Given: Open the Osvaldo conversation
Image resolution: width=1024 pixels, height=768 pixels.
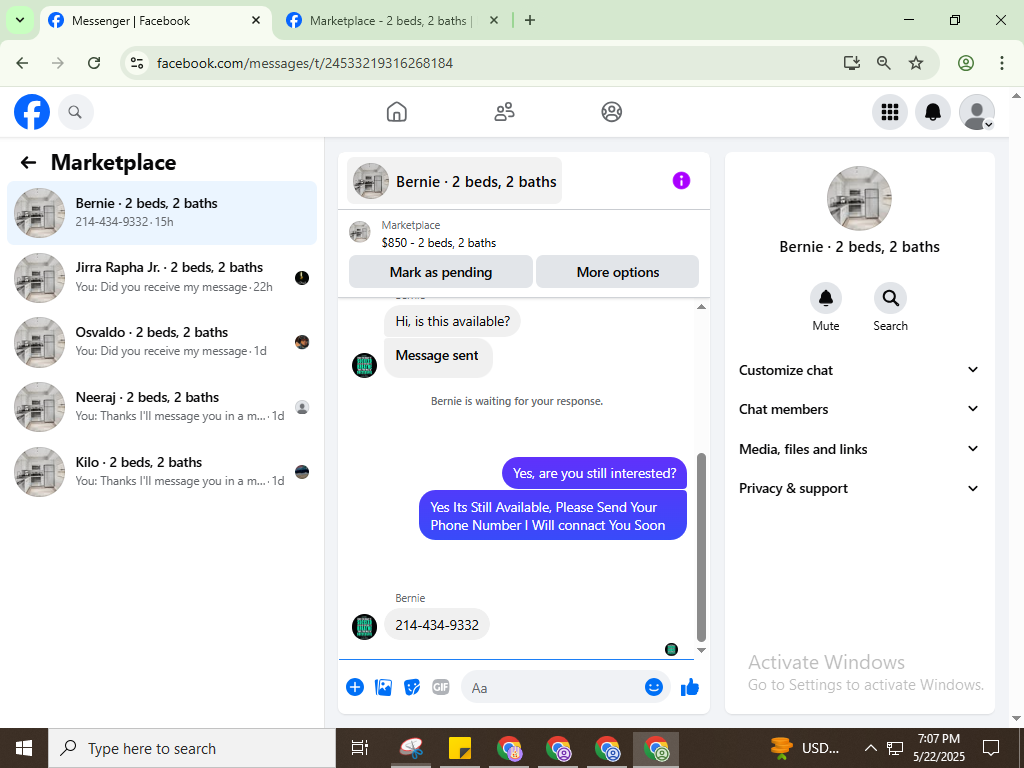Looking at the screenshot, I should click(x=162, y=342).
